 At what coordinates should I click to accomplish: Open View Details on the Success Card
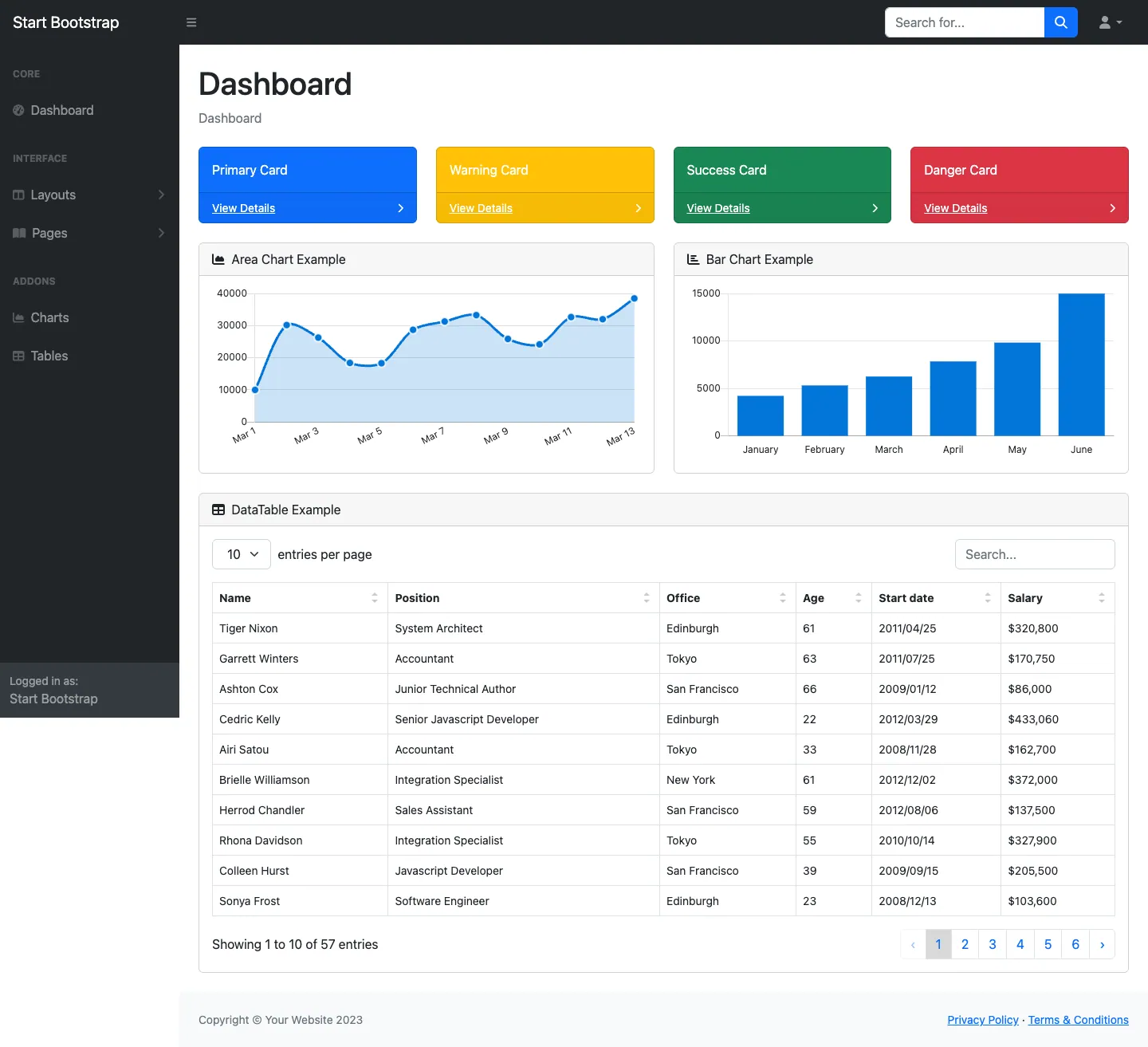[x=718, y=208]
